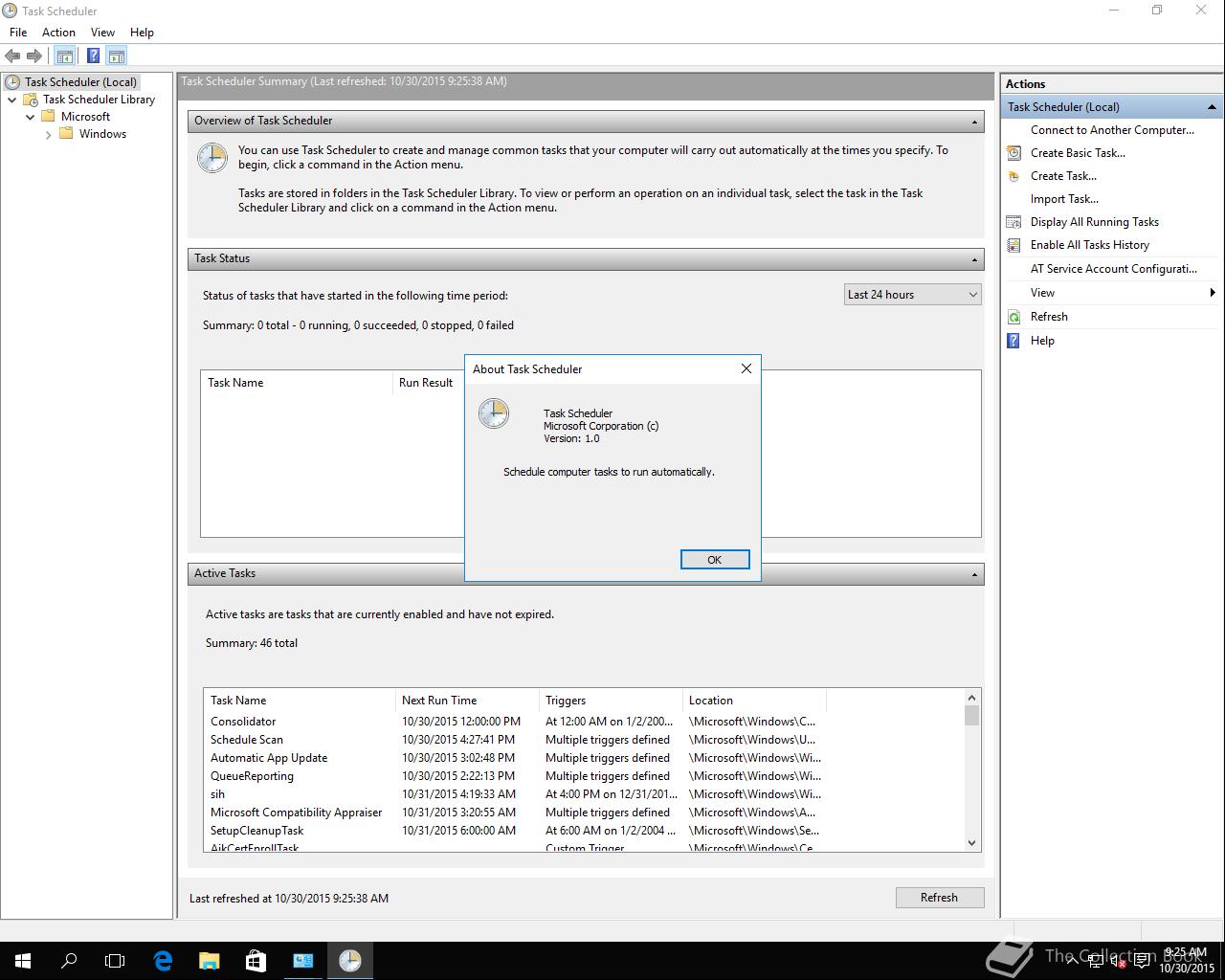The width and height of the screenshot is (1225, 980).
Task: Launch Microsoft Edge from the taskbar
Action: 163,961
